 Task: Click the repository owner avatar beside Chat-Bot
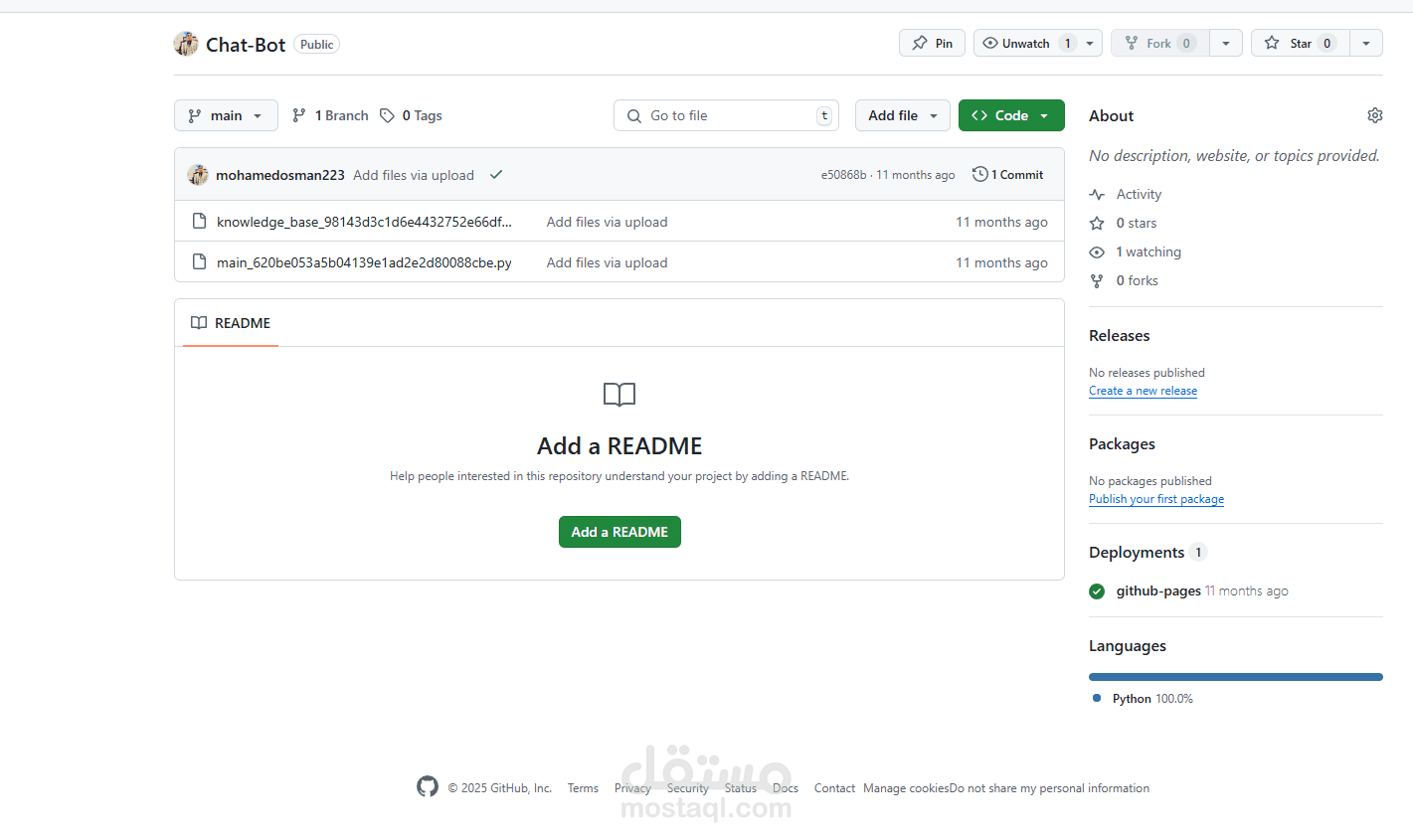tap(186, 44)
